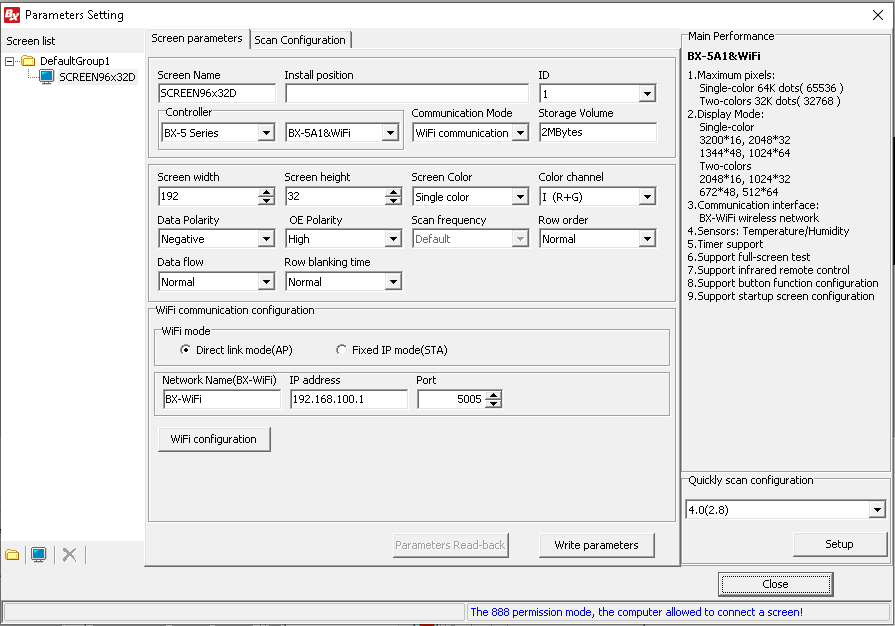Click the 'Sensors: Temperature/Humidity' line
895x626 pixels.
[768, 231]
